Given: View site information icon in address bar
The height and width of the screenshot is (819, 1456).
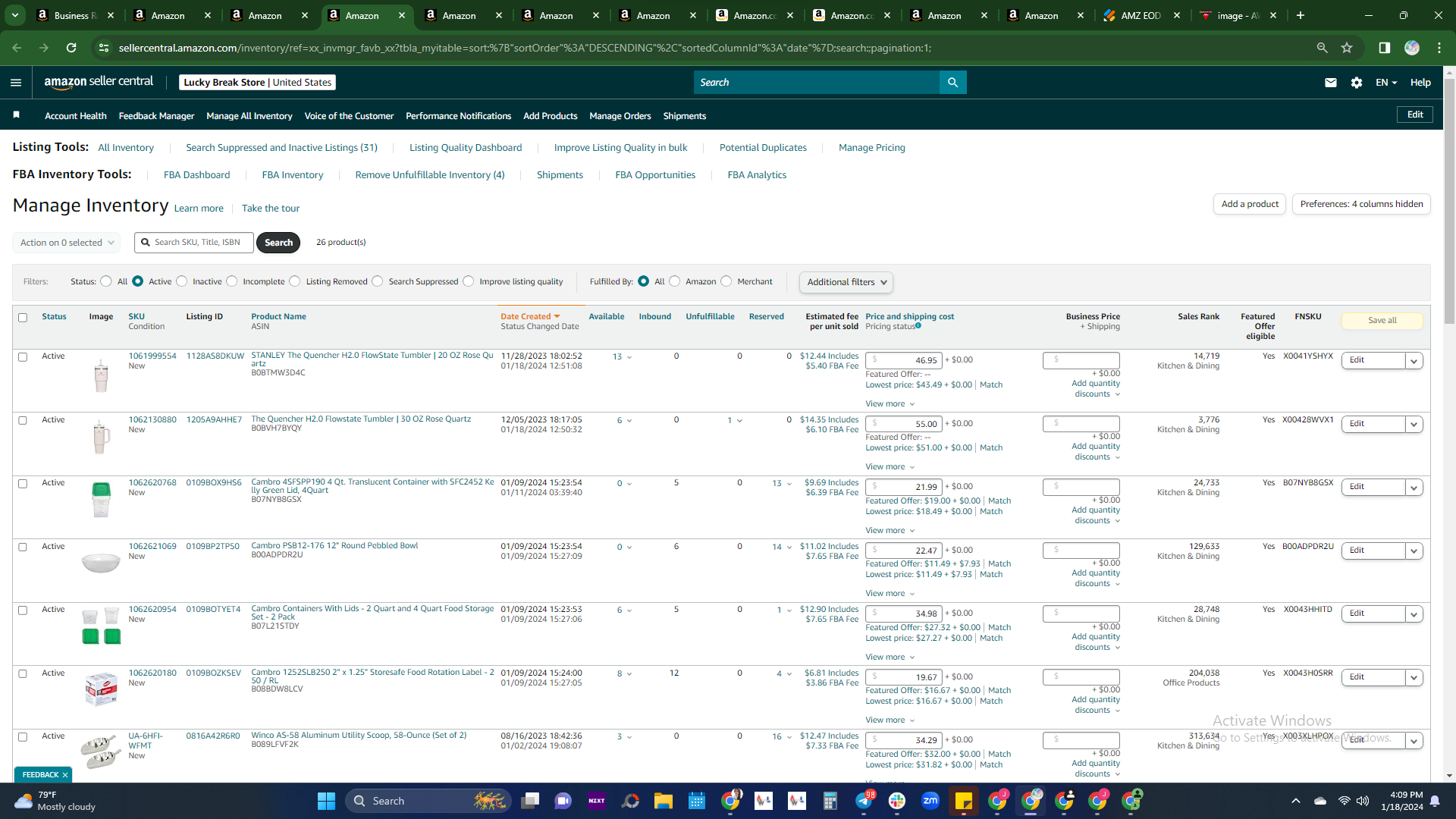Looking at the screenshot, I should 103,48.
